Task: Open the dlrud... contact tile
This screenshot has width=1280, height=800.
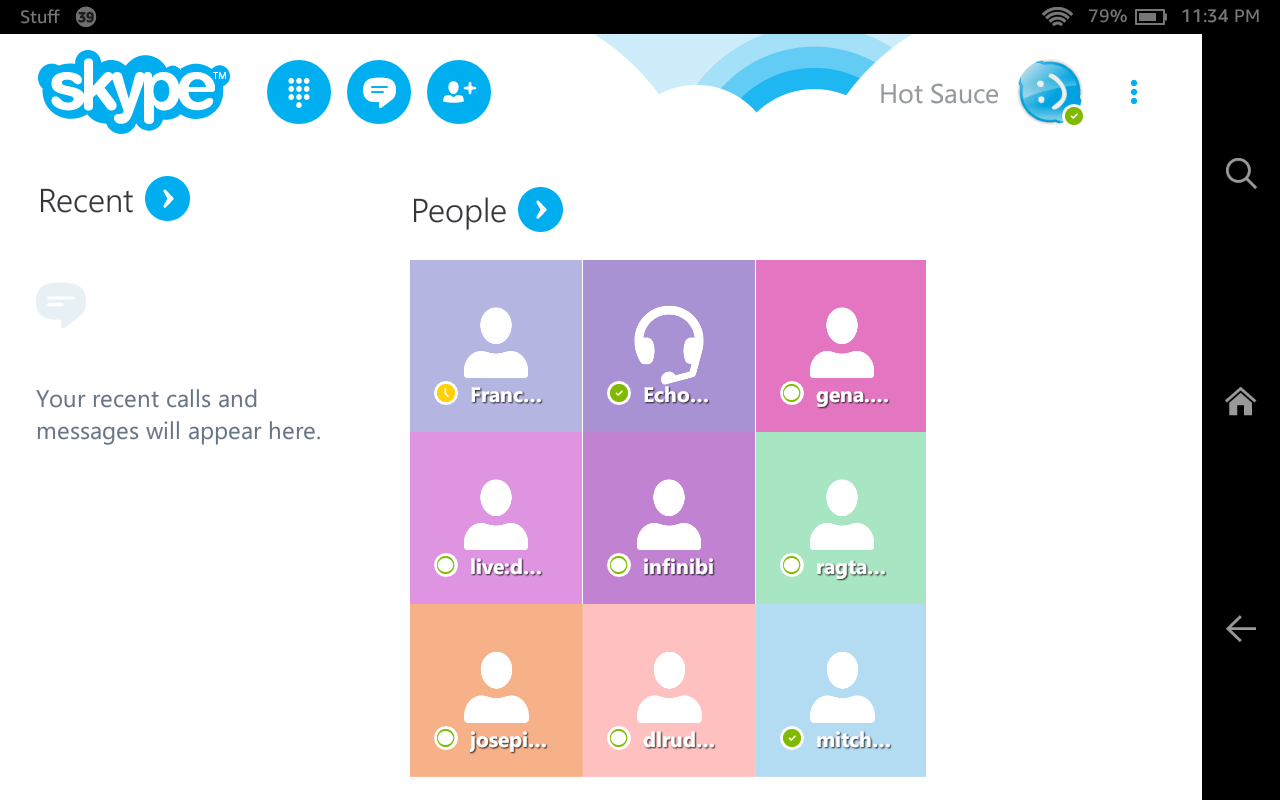Action: tap(669, 690)
